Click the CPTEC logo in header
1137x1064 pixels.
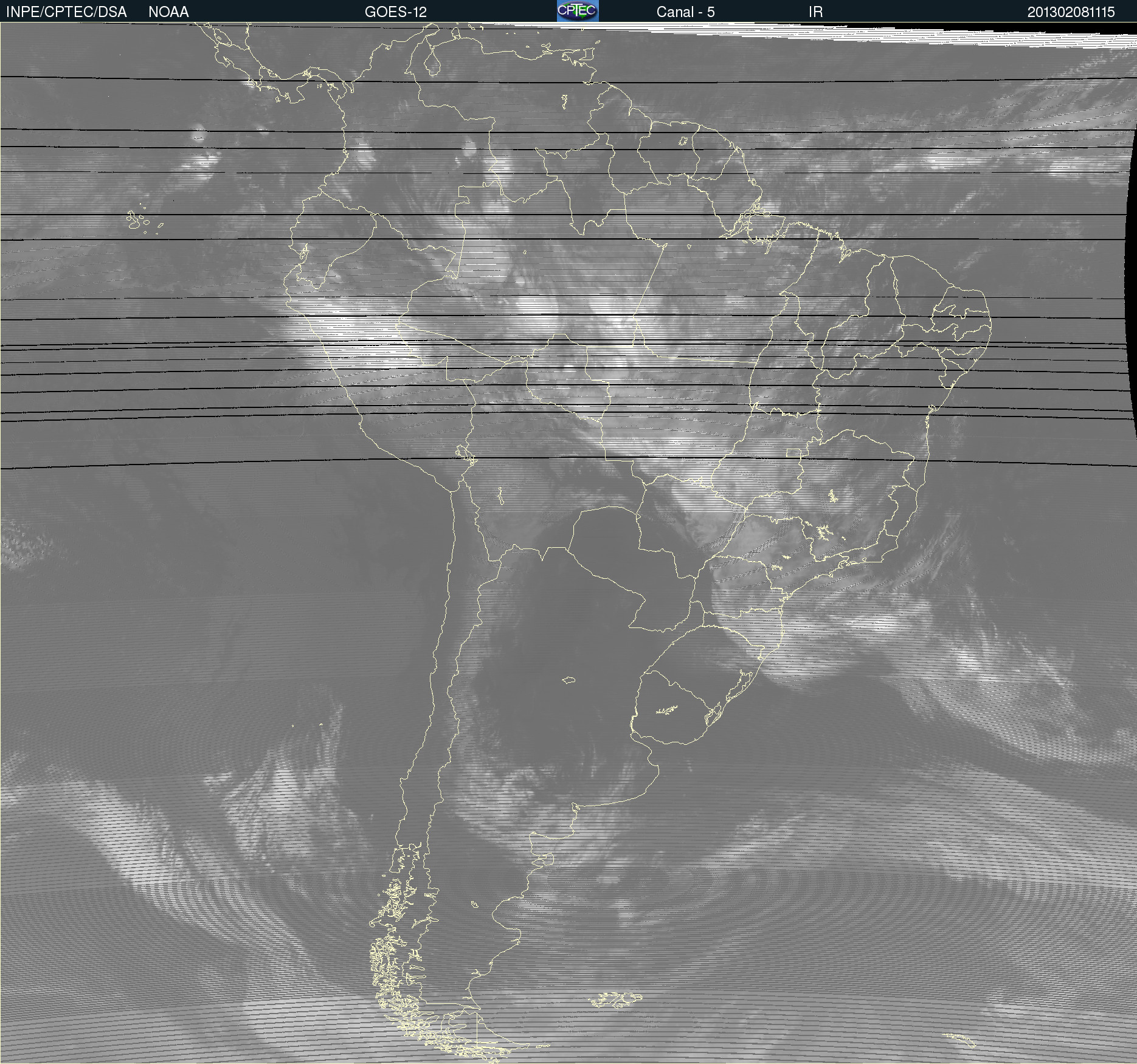pyautogui.click(x=578, y=11)
